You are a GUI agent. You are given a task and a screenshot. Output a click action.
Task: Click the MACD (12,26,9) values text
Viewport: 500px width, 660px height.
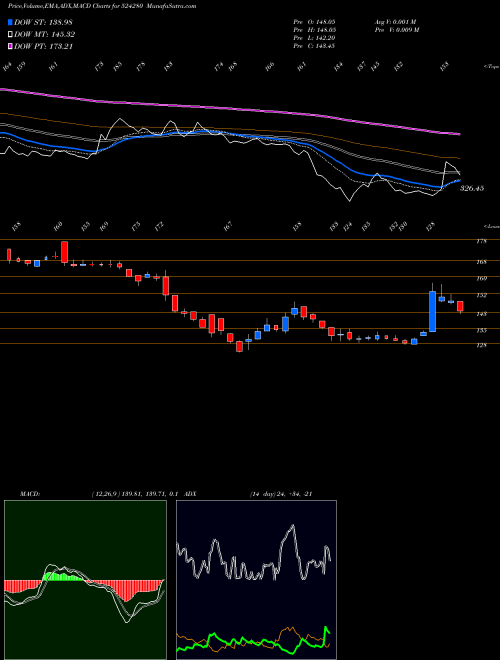tap(136, 494)
